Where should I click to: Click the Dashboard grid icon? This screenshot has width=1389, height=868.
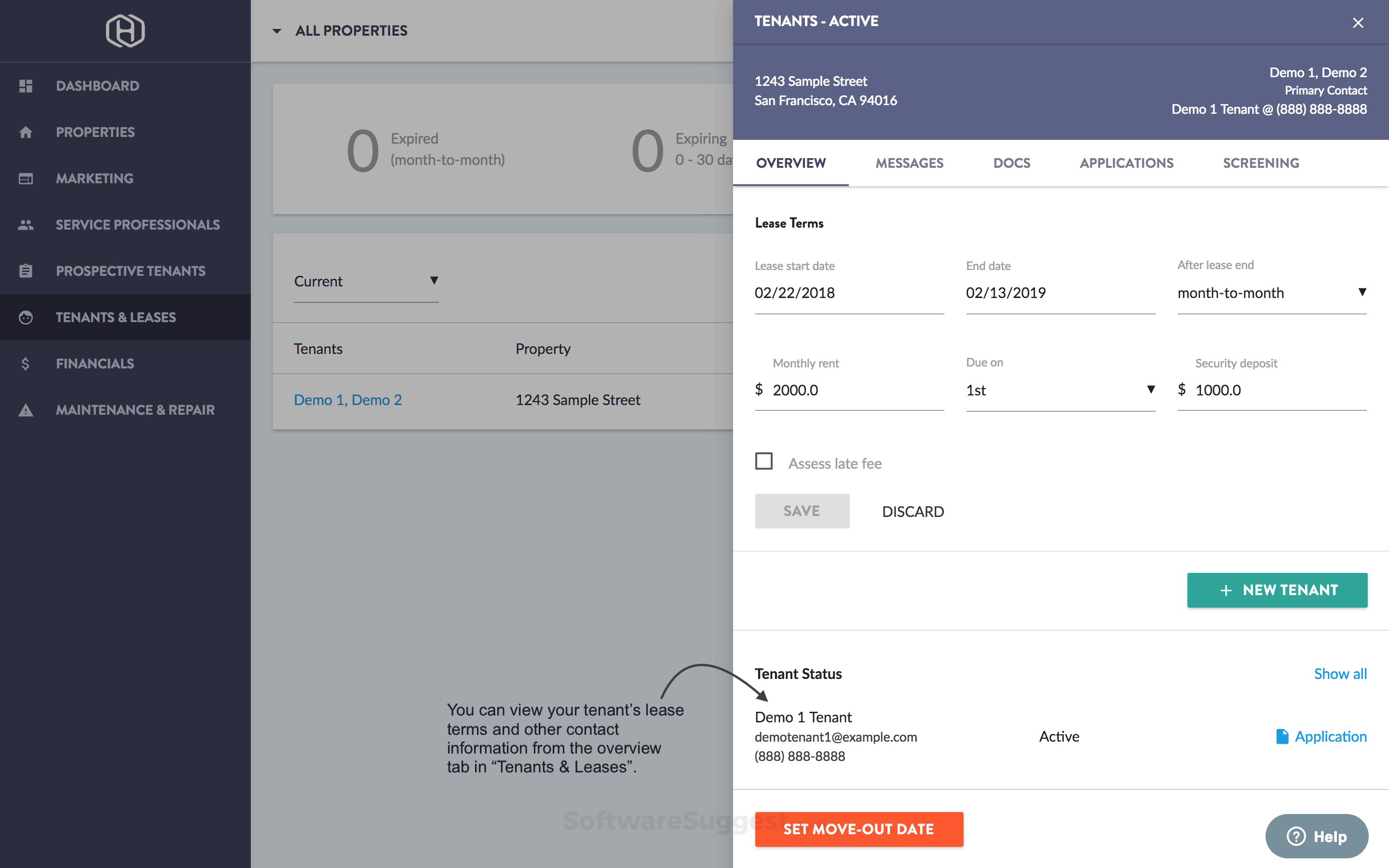[x=25, y=86]
